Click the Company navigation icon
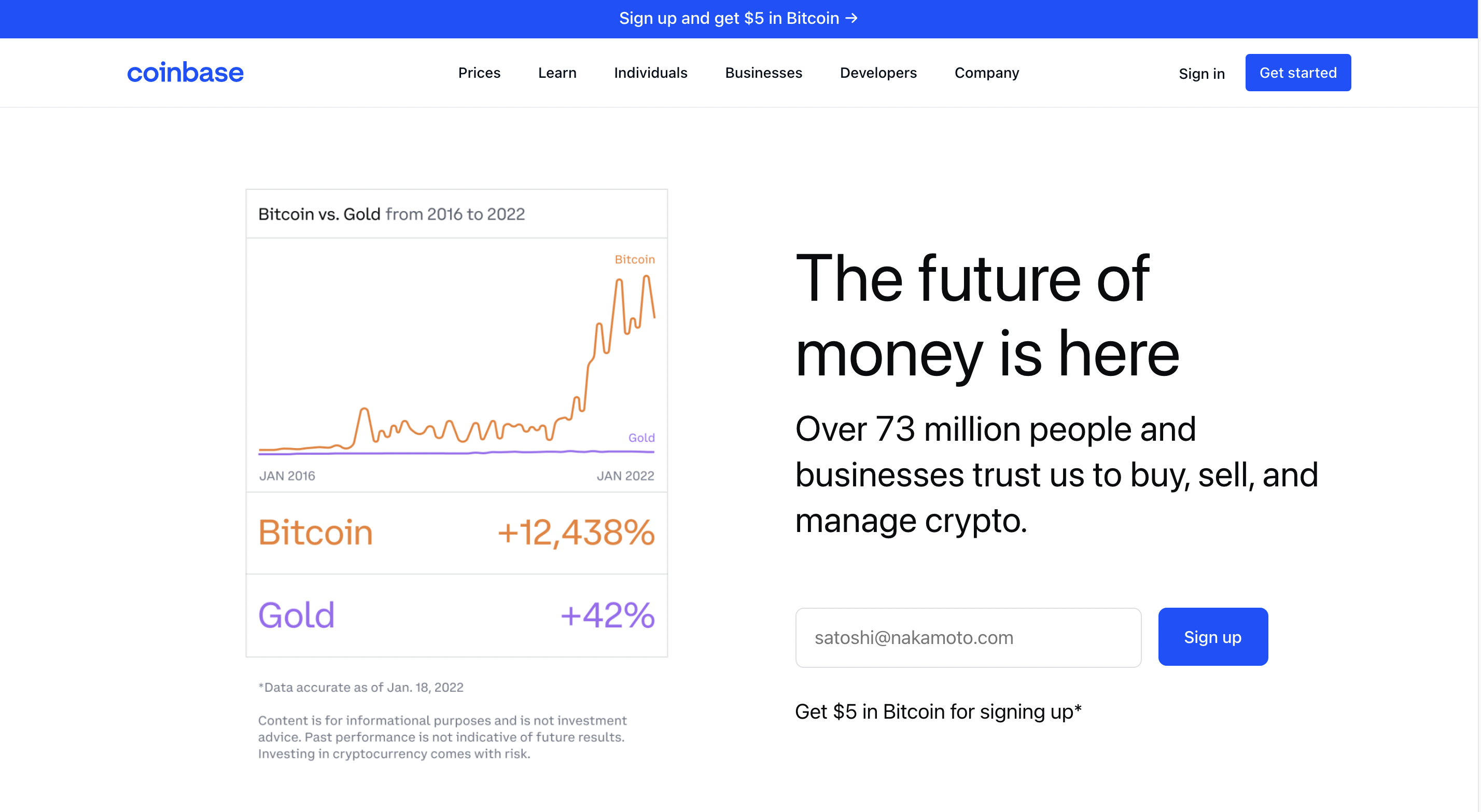The width and height of the screenshot is (1481, 812). (987, 72)
